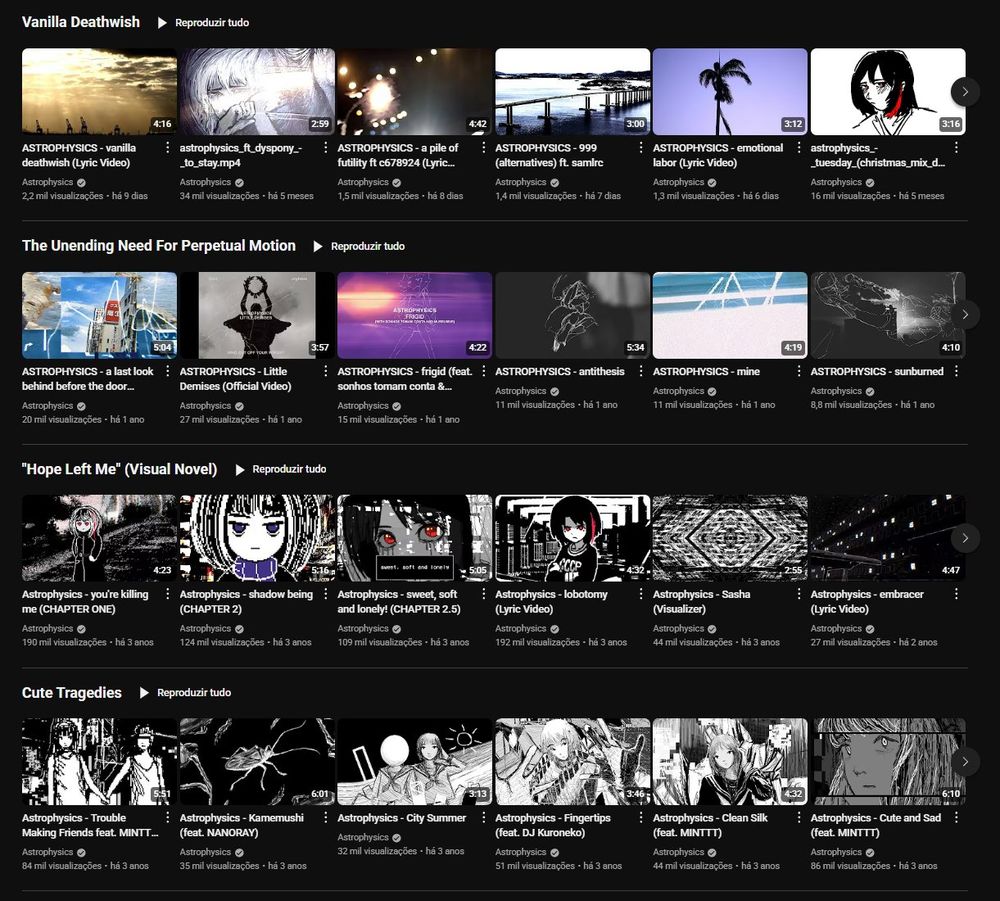Open options menu for astrophysics_ft_dyspony to_stay.mp4
Image resolution: width=1000 pixels, height=901 pixels.
(x=325, y=148)
